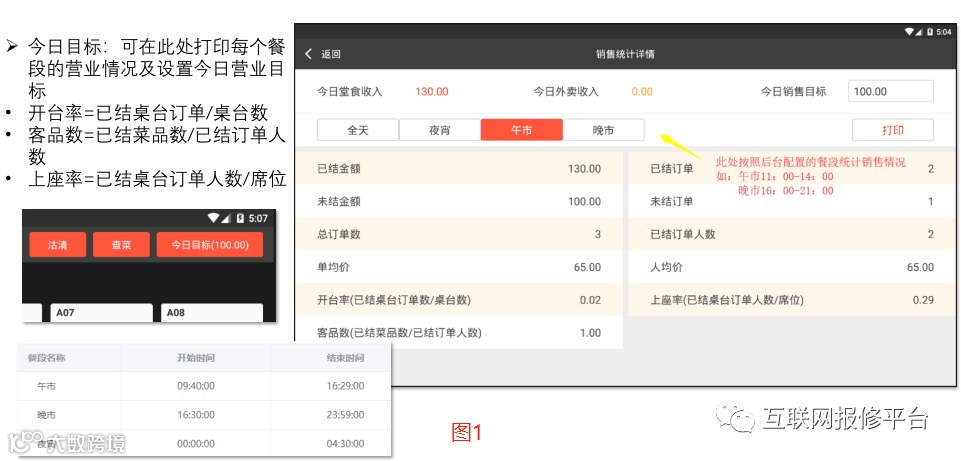This screenshot has height=461, width=961.
Task: Tap the 查菜 button
Action: pos(121,245)
